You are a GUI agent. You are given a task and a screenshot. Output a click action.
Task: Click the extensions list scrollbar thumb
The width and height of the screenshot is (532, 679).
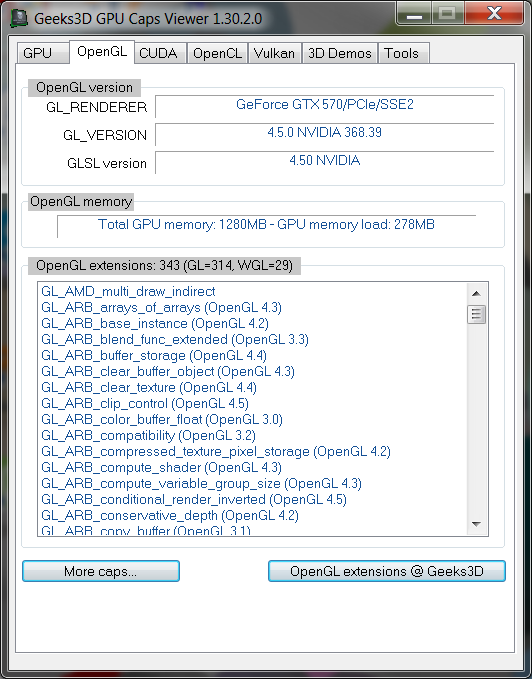(x=477, y=314)
